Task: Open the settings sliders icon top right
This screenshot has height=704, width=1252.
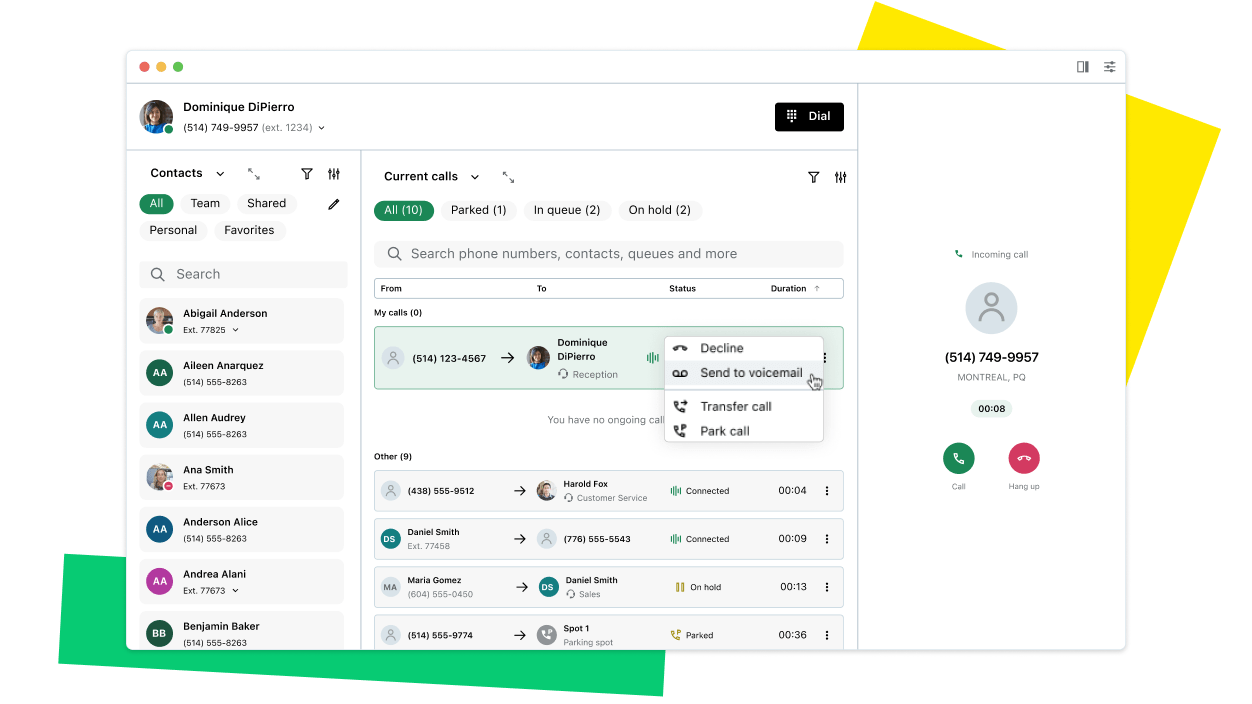Action: 1109,66
